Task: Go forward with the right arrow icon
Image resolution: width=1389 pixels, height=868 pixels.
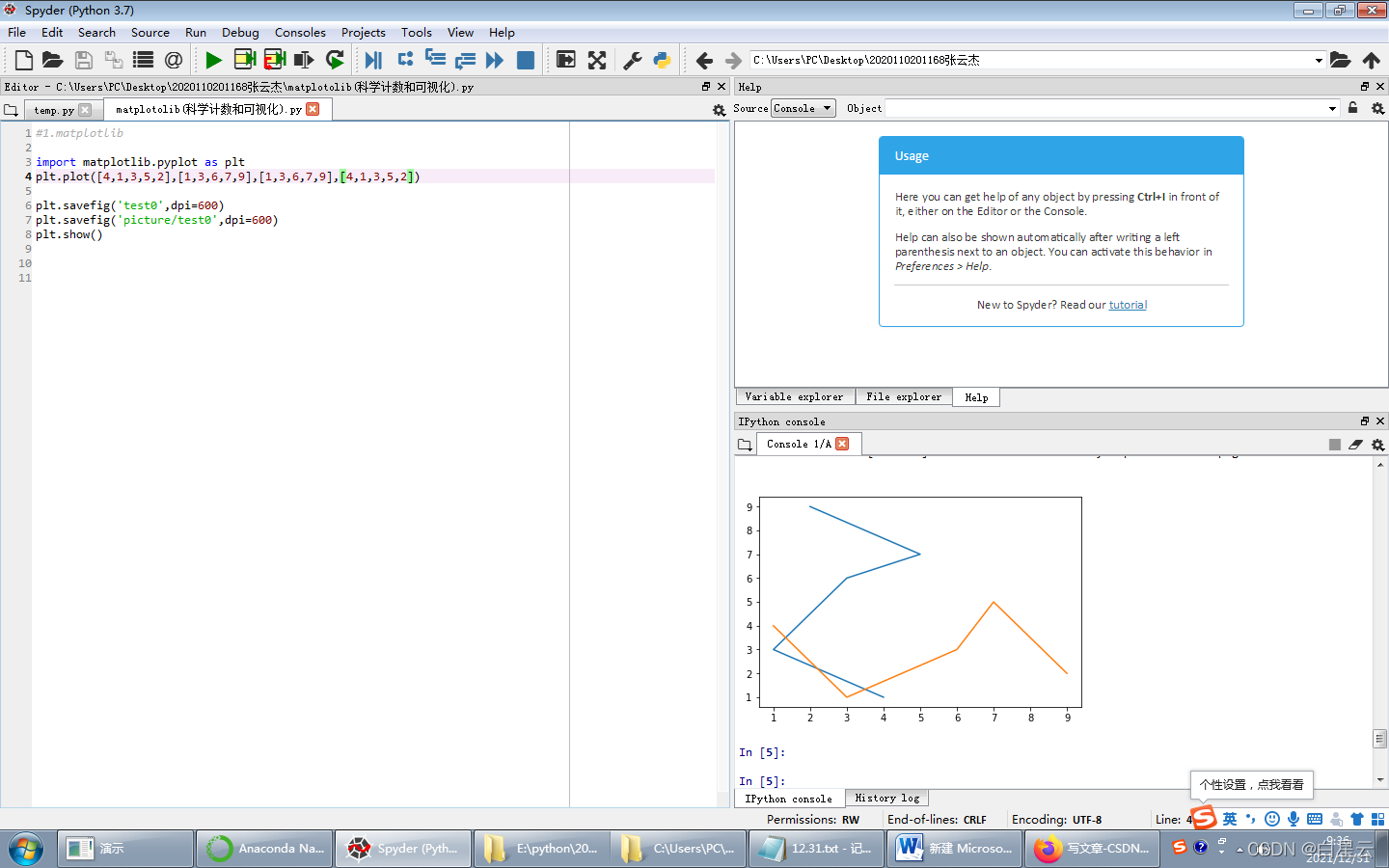Action: [733, 60]
